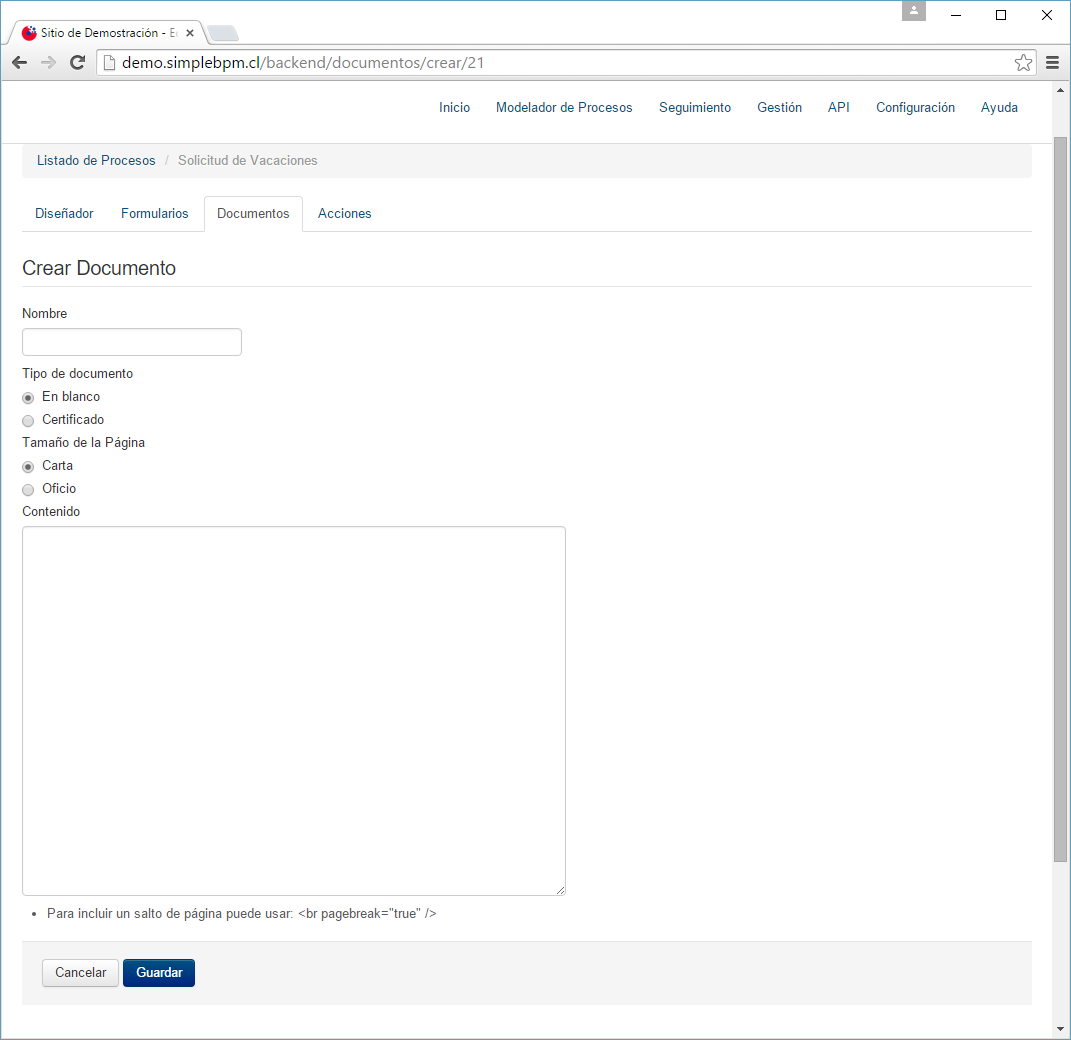The image size is (1071, 1040).
Task: Click the Cancelar button
Action: coord(81,972)
